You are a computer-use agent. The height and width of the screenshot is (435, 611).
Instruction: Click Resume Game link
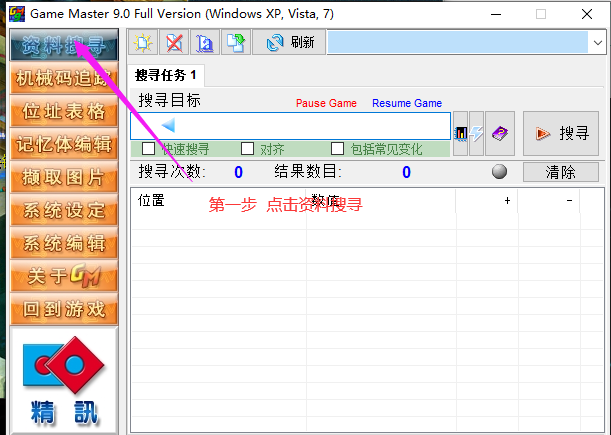(x=407, y=103)
